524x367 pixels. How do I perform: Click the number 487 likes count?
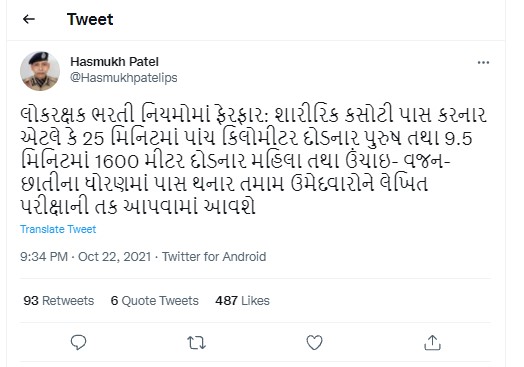coord(226,301)
